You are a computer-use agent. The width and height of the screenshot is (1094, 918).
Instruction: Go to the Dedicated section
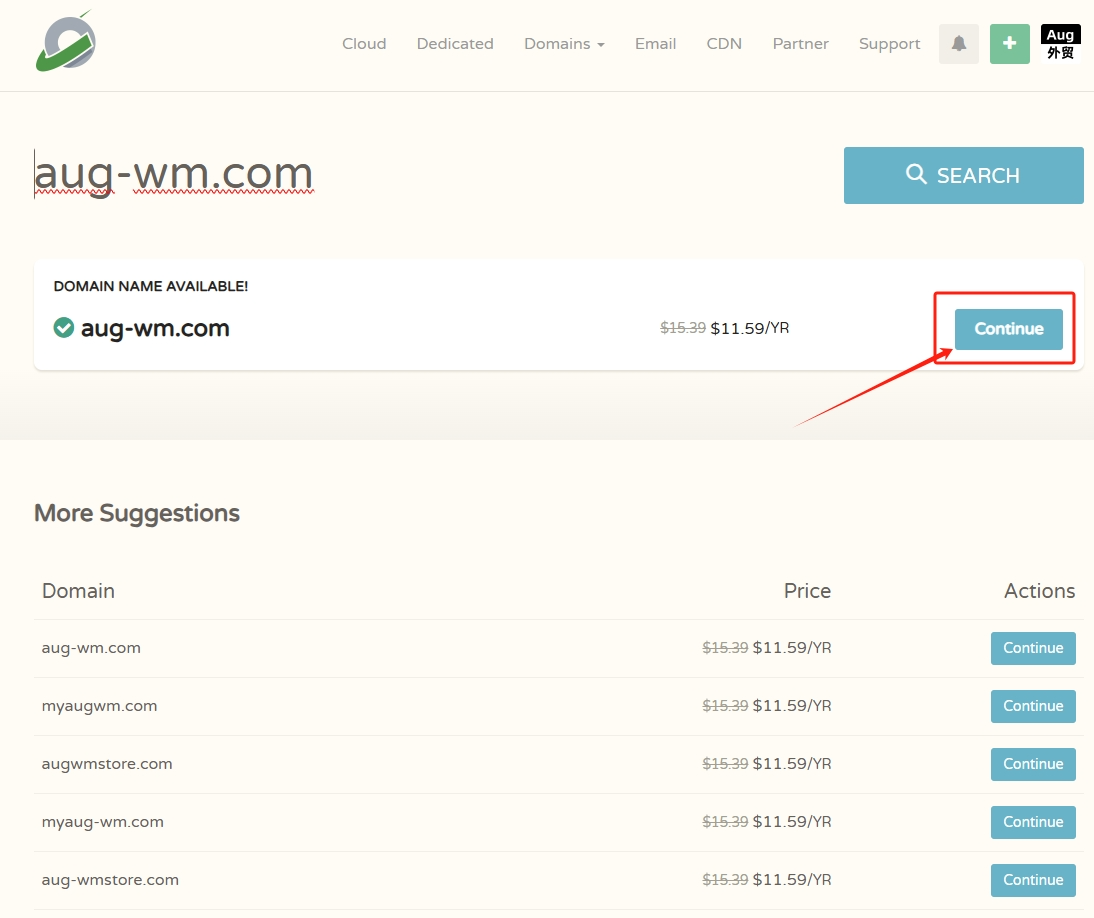(455, 44)
